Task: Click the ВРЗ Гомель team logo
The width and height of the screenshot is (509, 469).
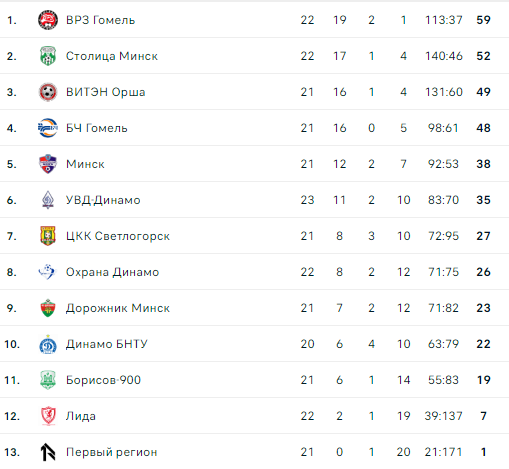Action: click(48, 20)
